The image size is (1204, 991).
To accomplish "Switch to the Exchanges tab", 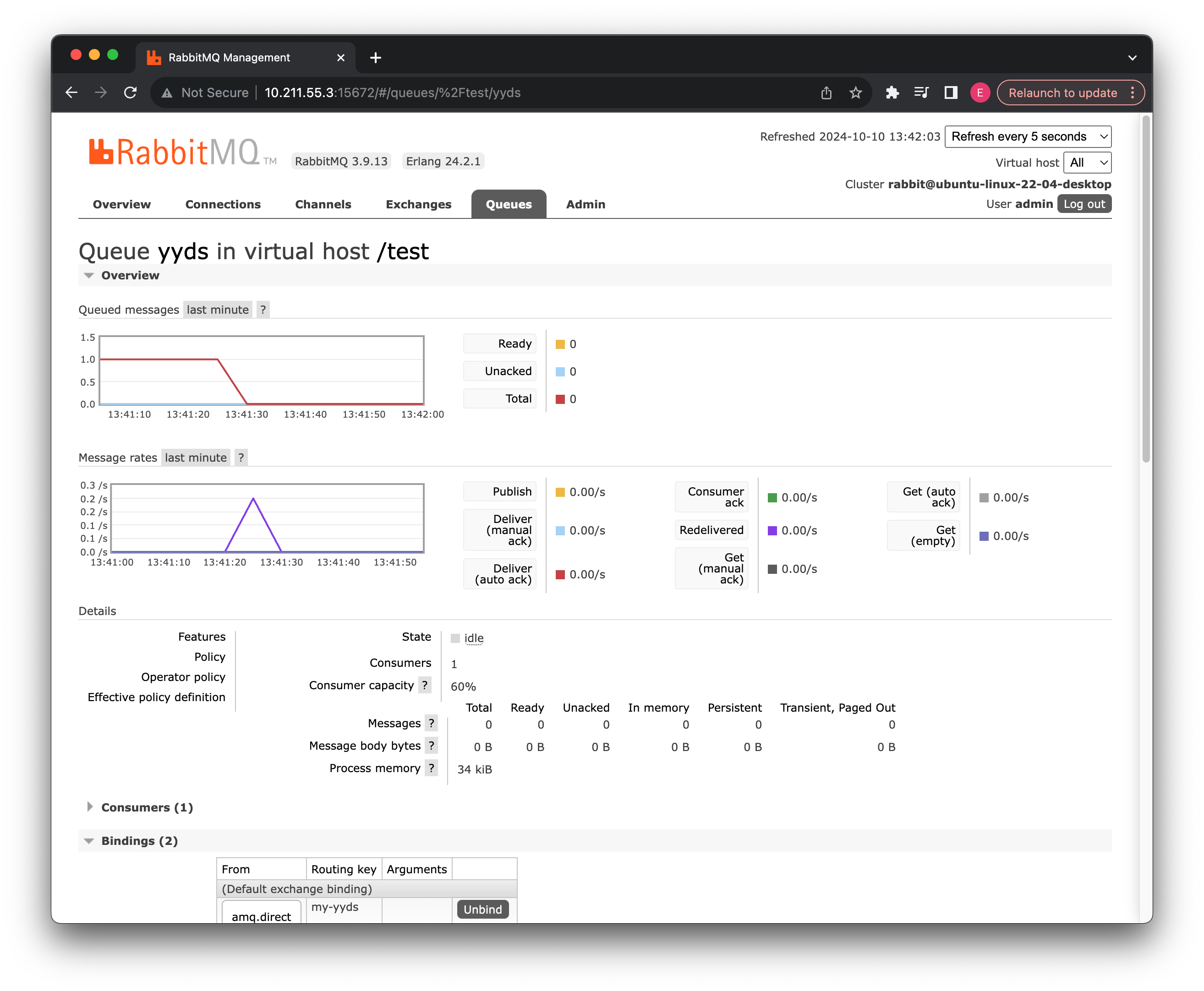I will coord(418,204).
